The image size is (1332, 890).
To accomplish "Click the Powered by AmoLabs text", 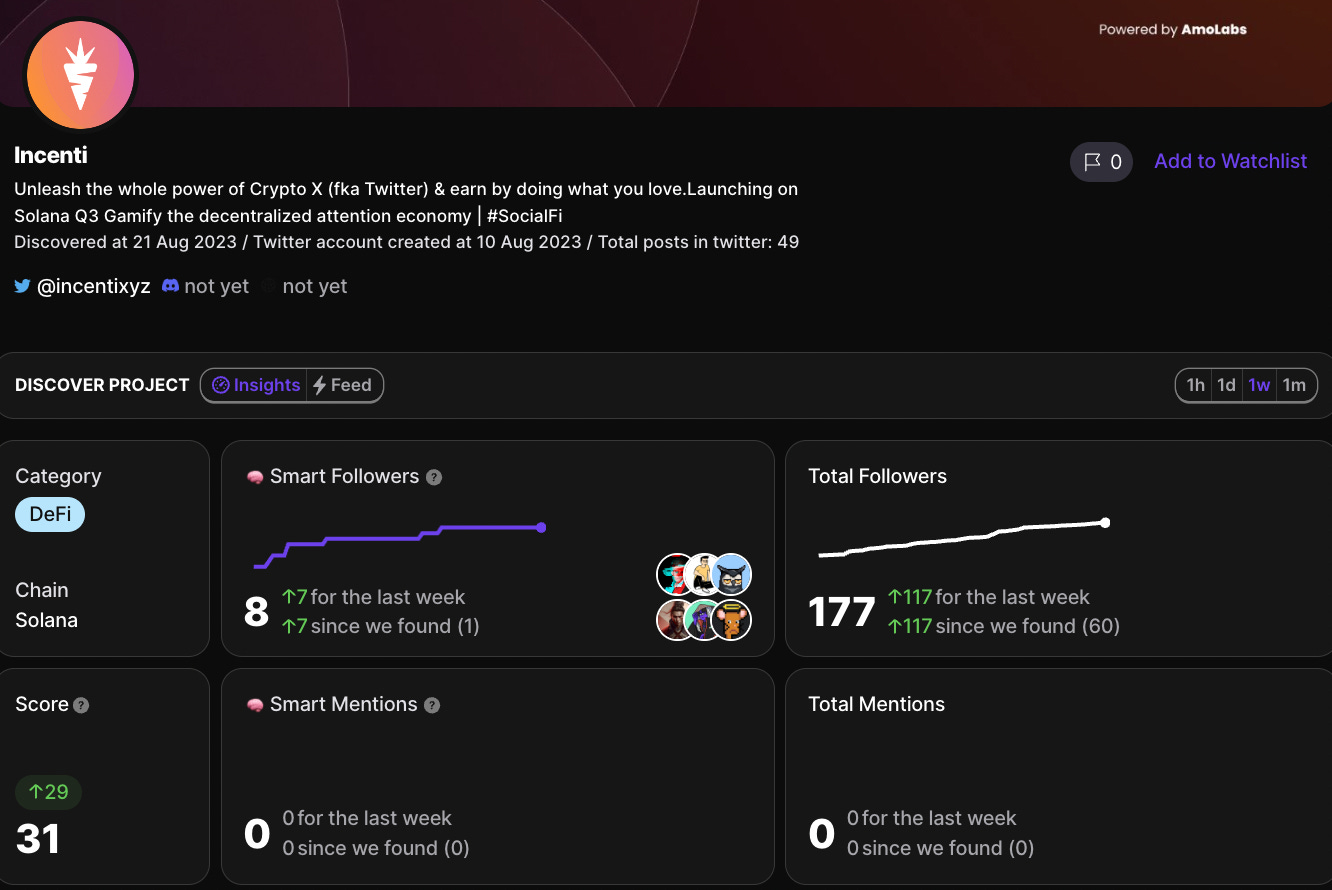I will [1173, 29].
